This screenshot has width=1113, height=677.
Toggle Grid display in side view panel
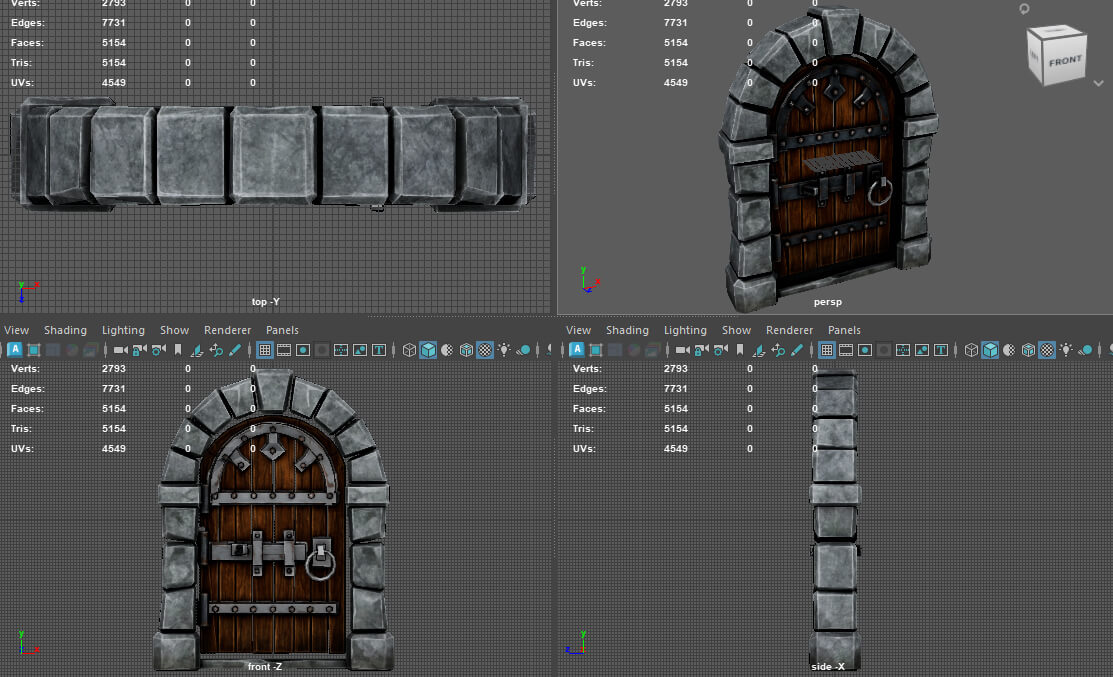827,350
